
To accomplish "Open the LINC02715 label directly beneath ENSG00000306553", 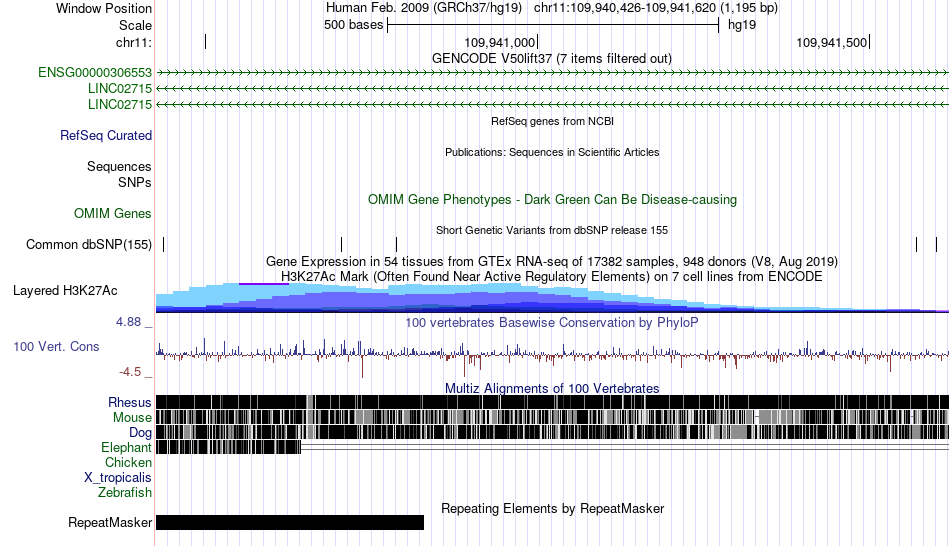I will point(120,88).
